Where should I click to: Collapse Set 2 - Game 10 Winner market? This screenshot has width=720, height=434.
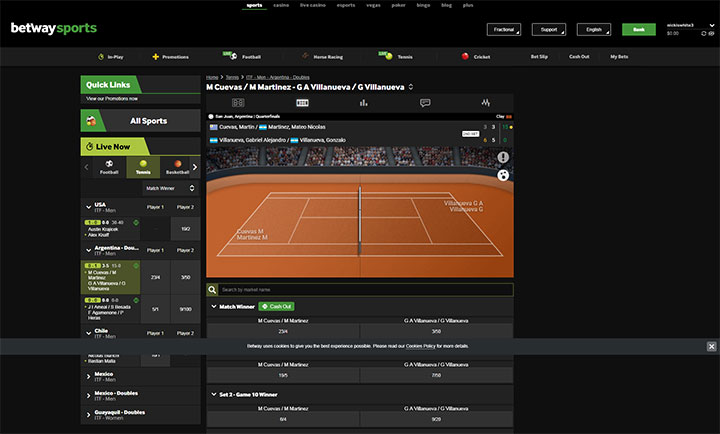point(214,394)
